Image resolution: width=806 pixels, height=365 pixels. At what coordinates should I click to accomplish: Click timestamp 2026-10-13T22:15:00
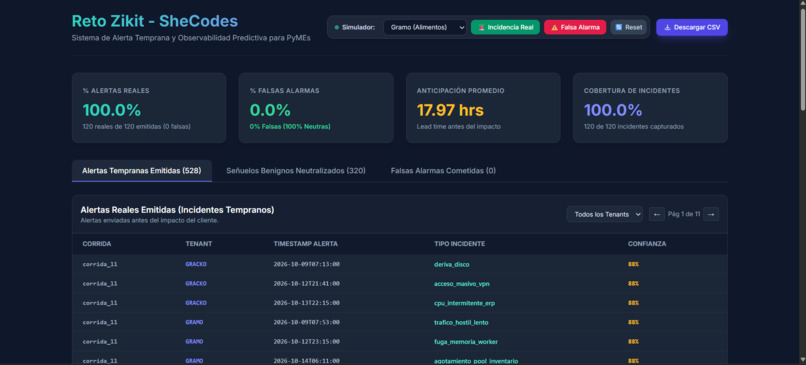pyautogui.click(x=306, y=303)
